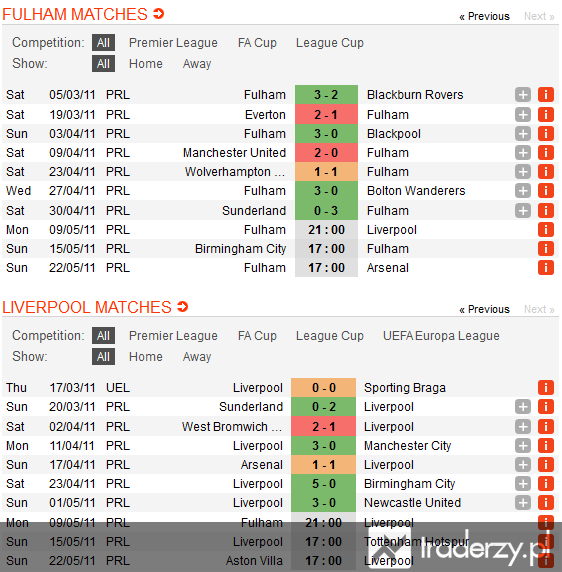Open arrow icon next to Liverpool Matches heading
Screen dimensions: 562x572
(x=182, y=307)
